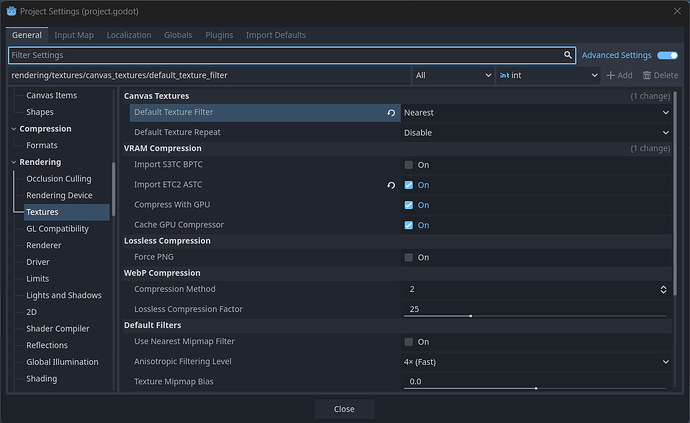The image size is (690, 423).
Task: Enable the Import S3TC BPTC checkbox
Action: 409,165
